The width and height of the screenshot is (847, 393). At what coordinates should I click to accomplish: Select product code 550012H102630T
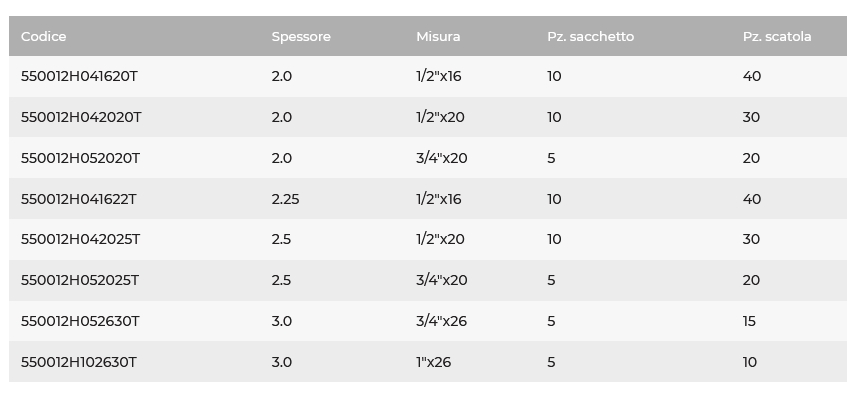(x=78, y=362)
